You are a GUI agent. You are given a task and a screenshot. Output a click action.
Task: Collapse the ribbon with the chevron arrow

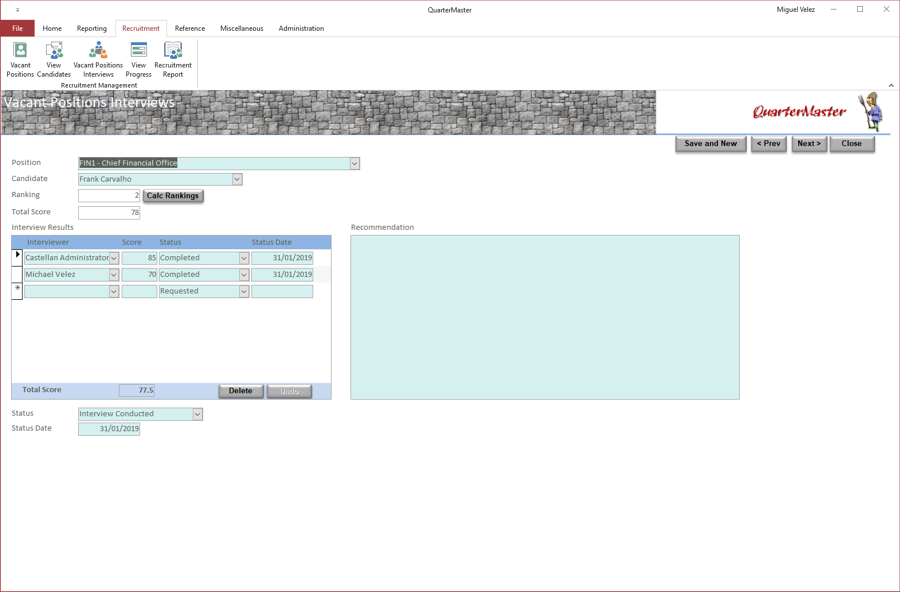coord(891,86)
